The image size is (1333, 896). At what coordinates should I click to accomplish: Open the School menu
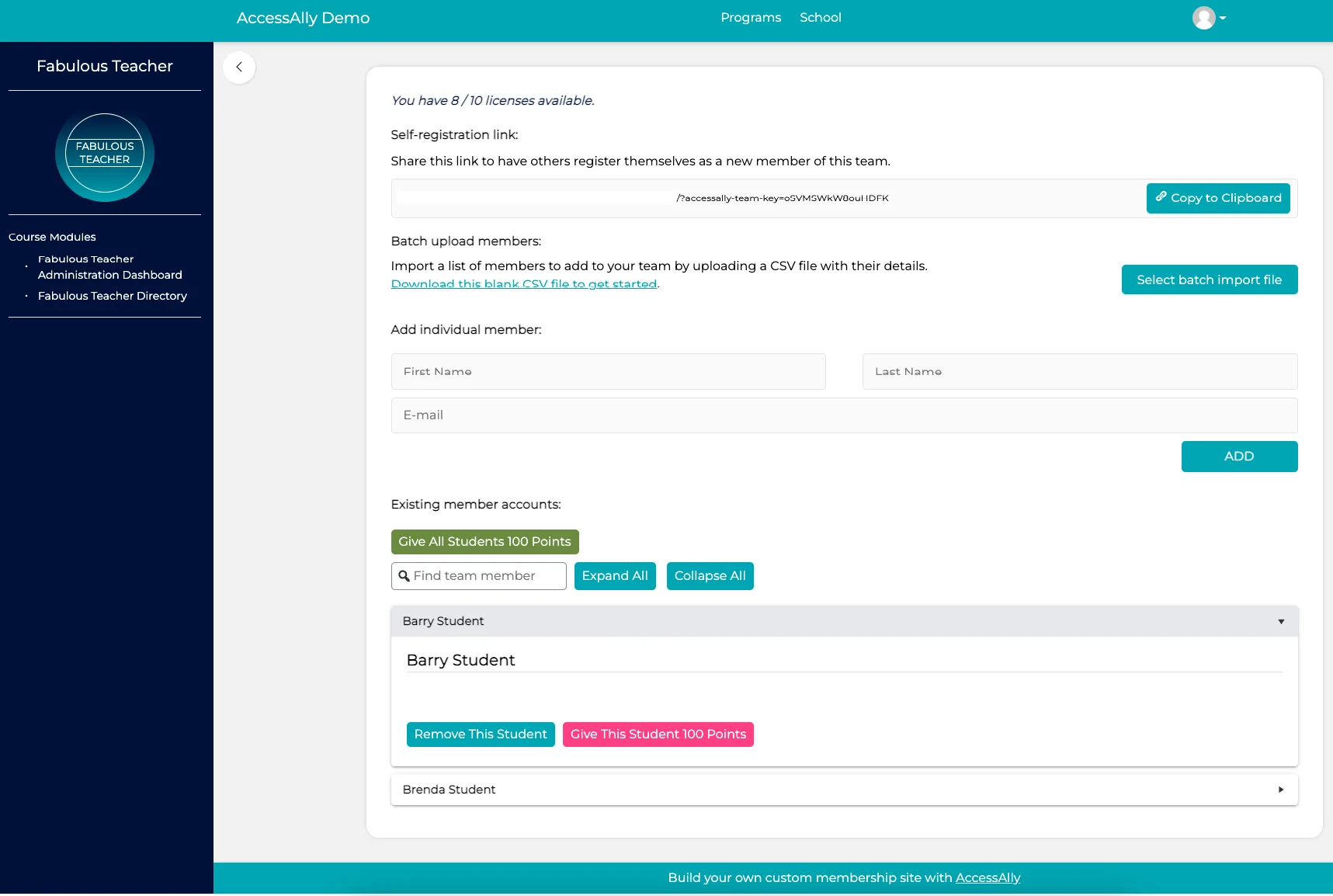coord(820,17)
